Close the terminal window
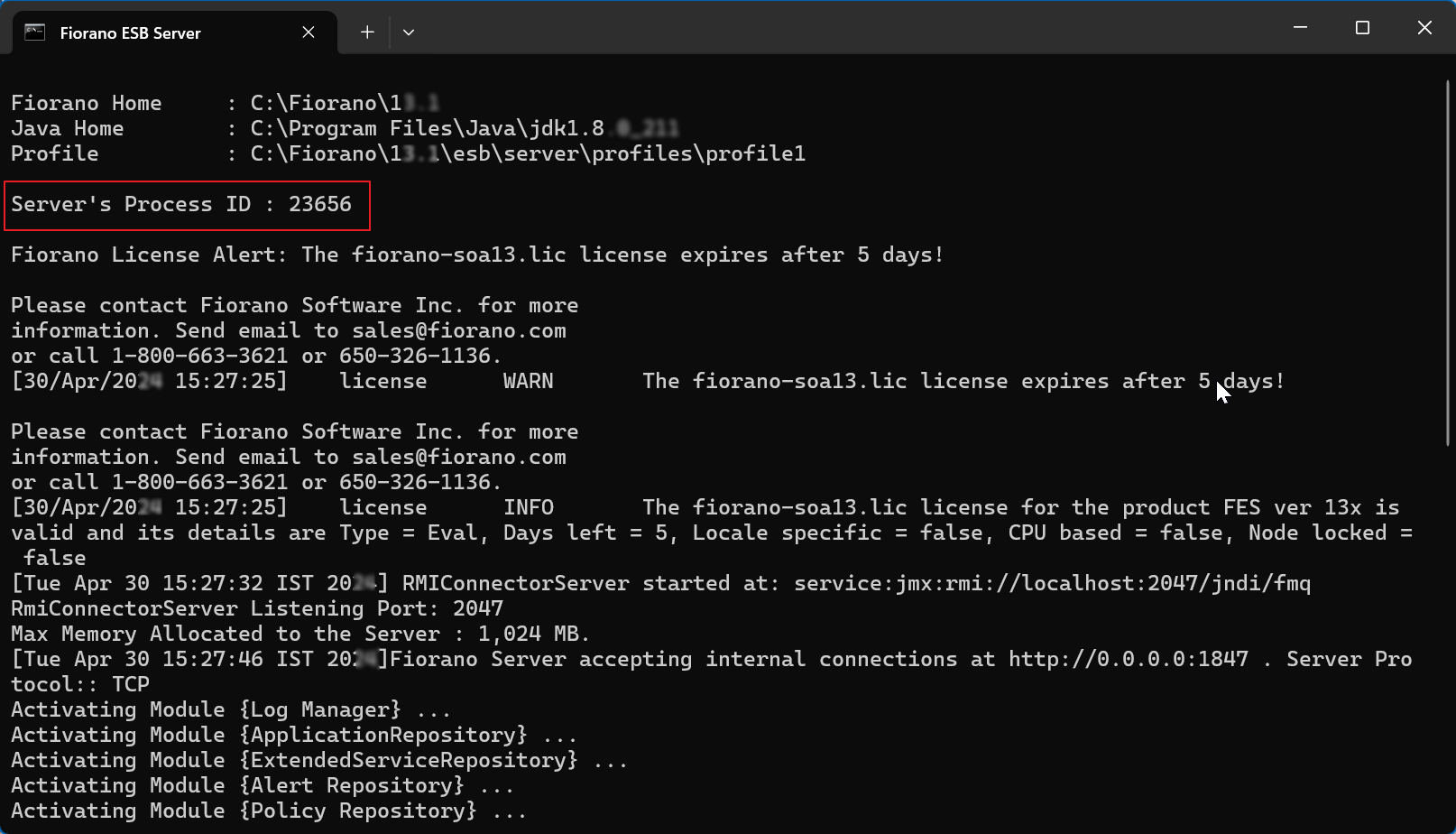Viewport: 1456px width, 834px height. (1424, 28)
